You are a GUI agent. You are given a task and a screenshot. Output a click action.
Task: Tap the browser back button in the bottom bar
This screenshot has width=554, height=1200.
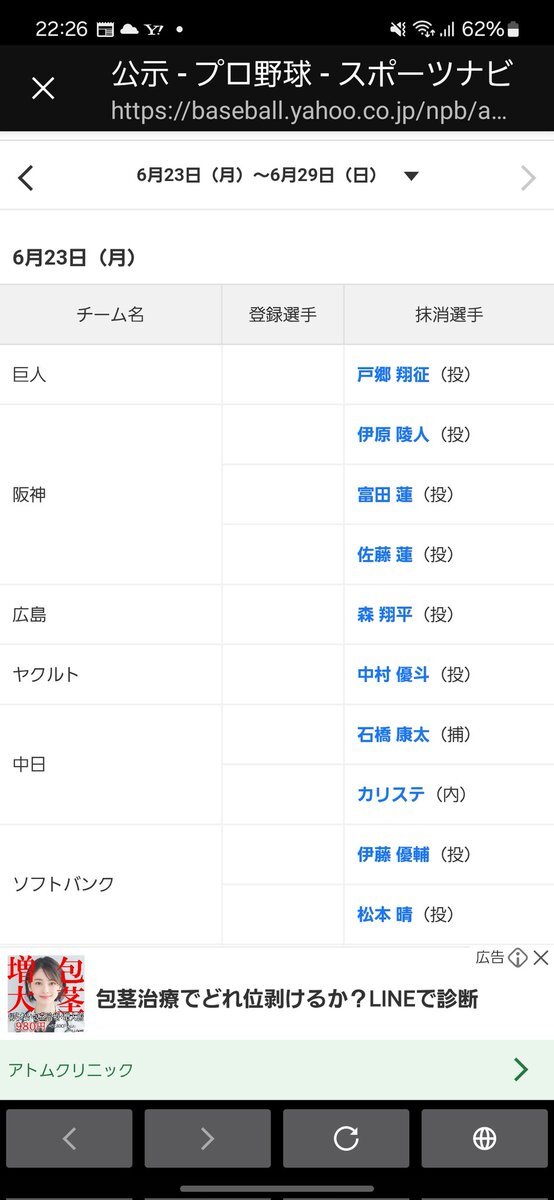[69, 1138]
